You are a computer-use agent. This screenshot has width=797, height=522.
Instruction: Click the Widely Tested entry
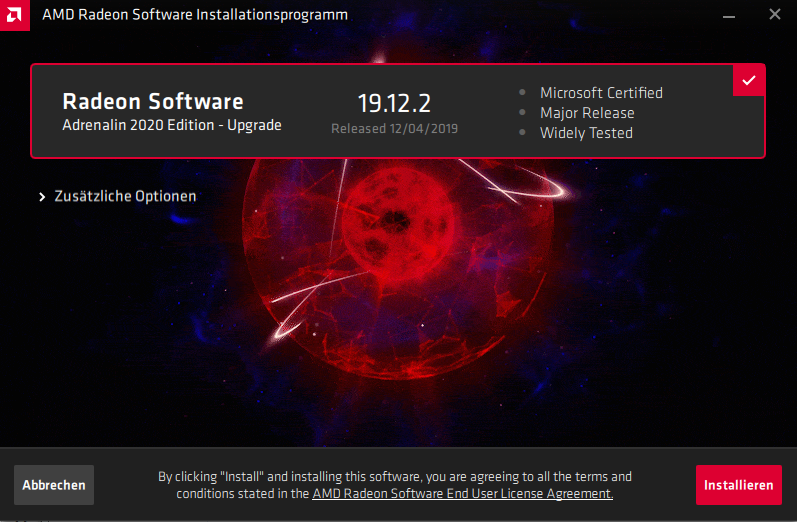click(x=586, y=133)
